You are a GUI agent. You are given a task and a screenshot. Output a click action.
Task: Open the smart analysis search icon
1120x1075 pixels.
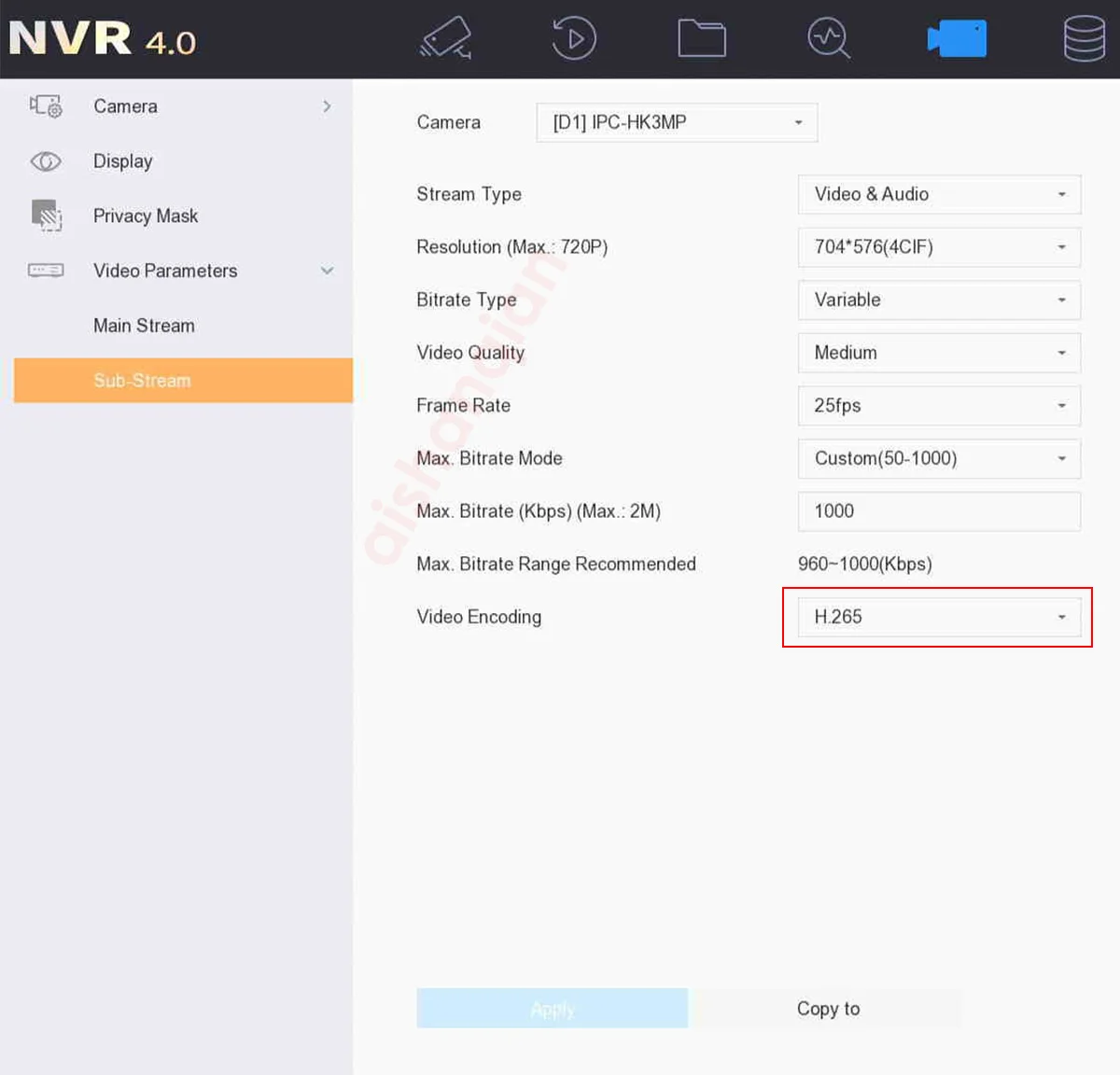[x=829, y=39]
